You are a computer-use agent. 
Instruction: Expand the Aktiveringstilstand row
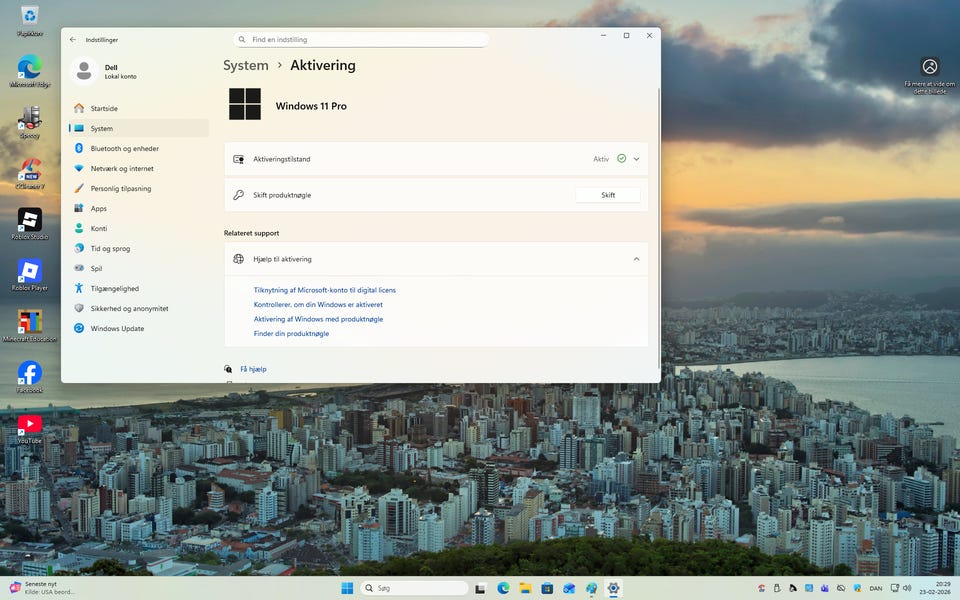coord(636,159)
